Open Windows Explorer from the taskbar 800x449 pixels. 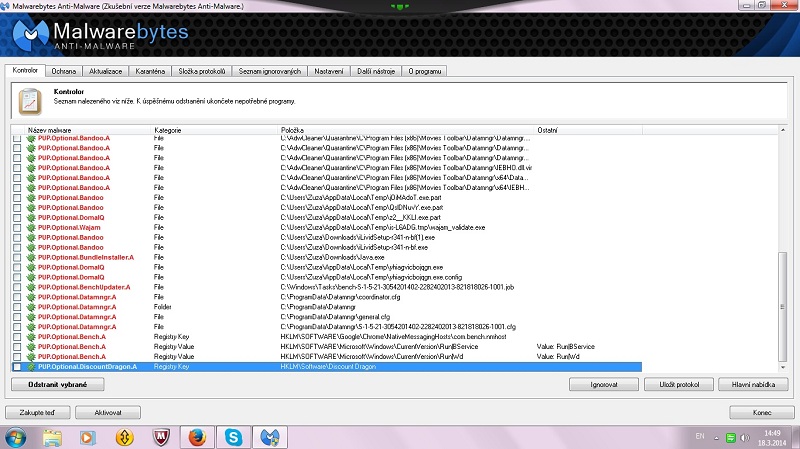[52, 436]
